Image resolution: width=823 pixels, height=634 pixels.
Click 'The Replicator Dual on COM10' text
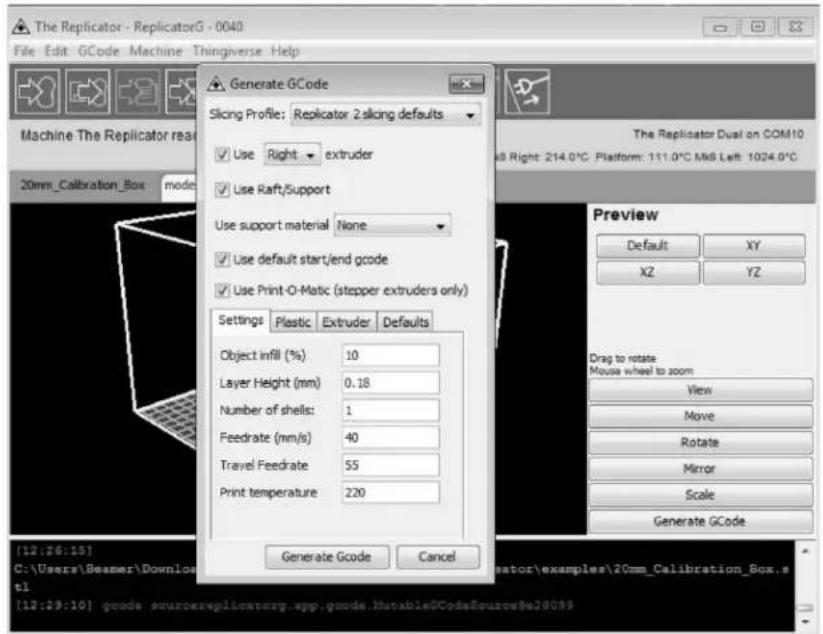pyautogui.click(x=718, y=134)
